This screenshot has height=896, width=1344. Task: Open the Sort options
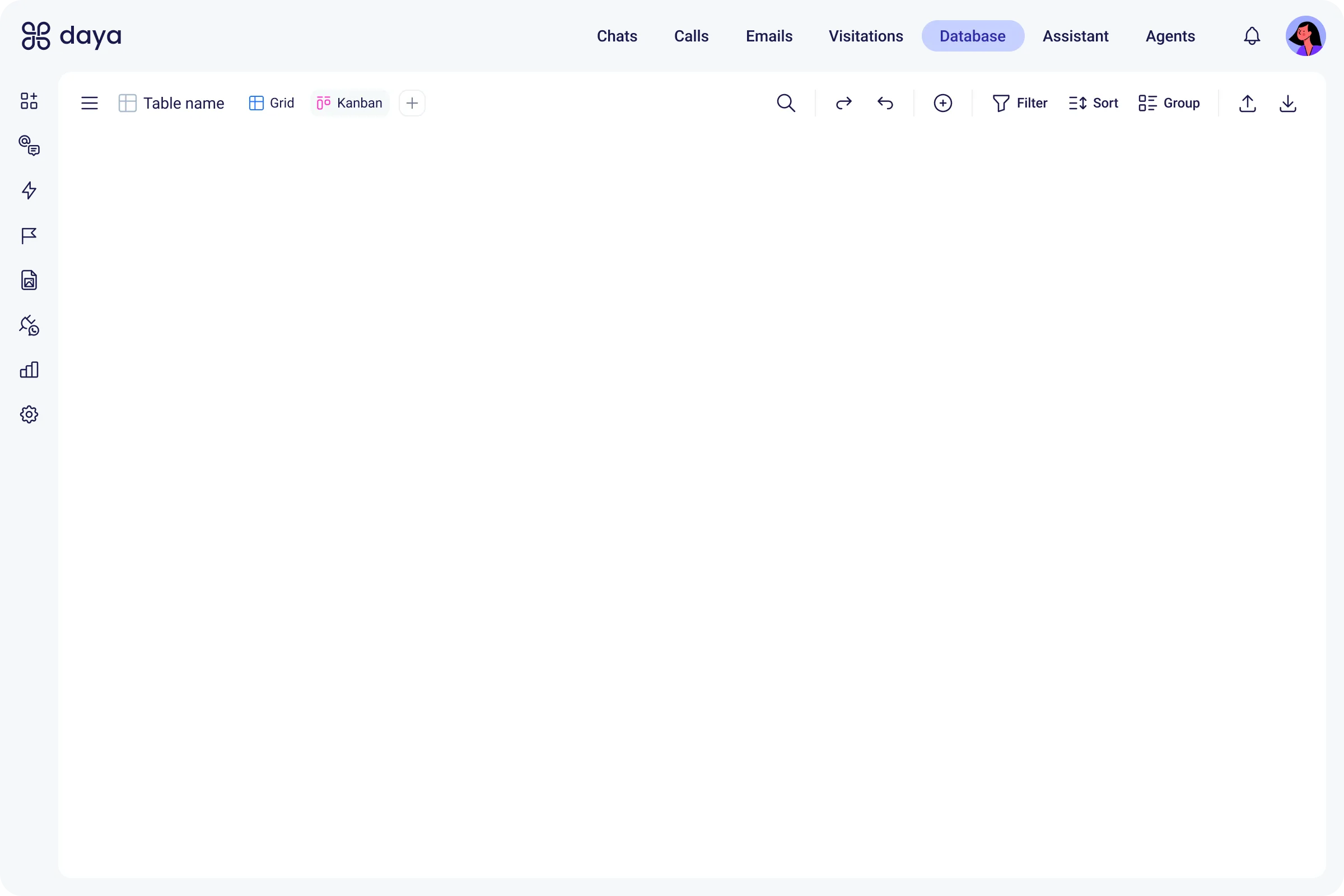click(x=1093, y=104)
